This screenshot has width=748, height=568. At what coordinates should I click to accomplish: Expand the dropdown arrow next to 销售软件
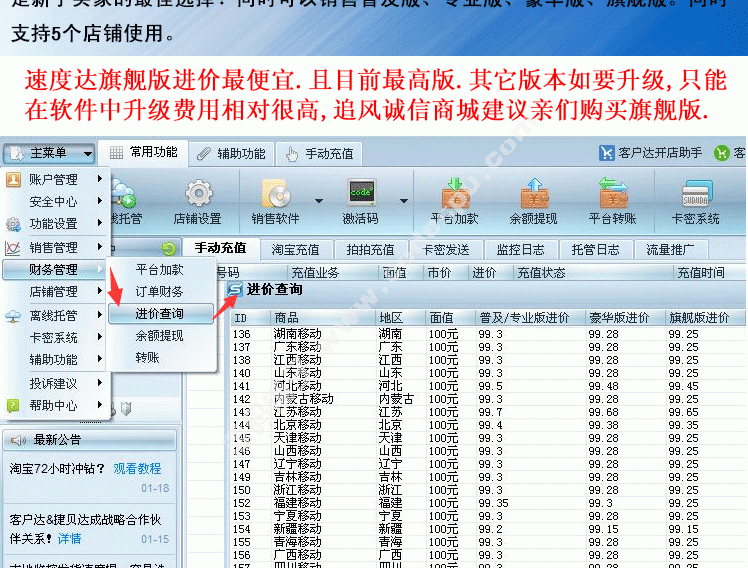pos(318,198)
